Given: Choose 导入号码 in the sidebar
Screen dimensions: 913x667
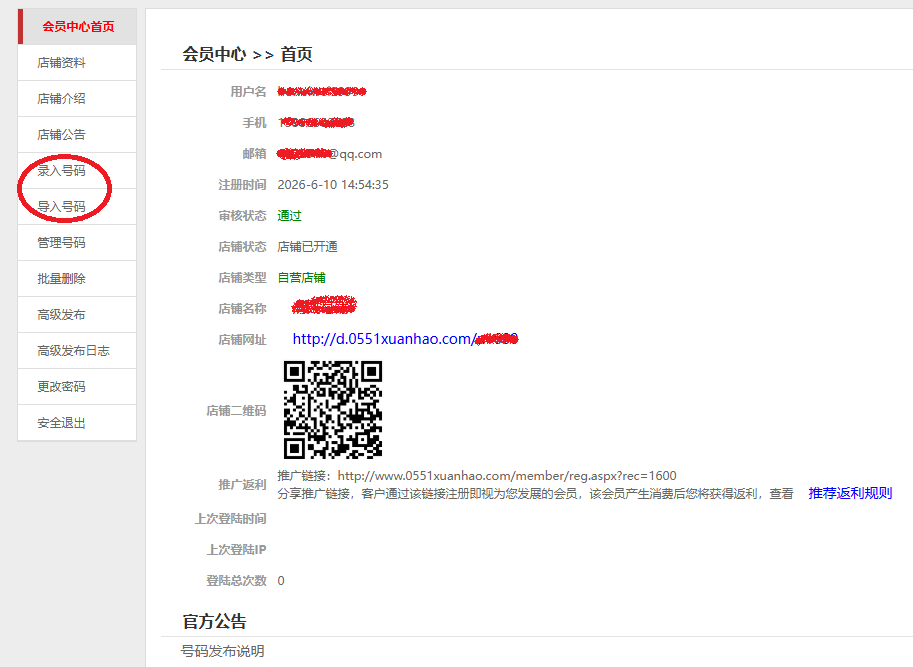Looking at the screenshot, I should click(x=77, y=207).
